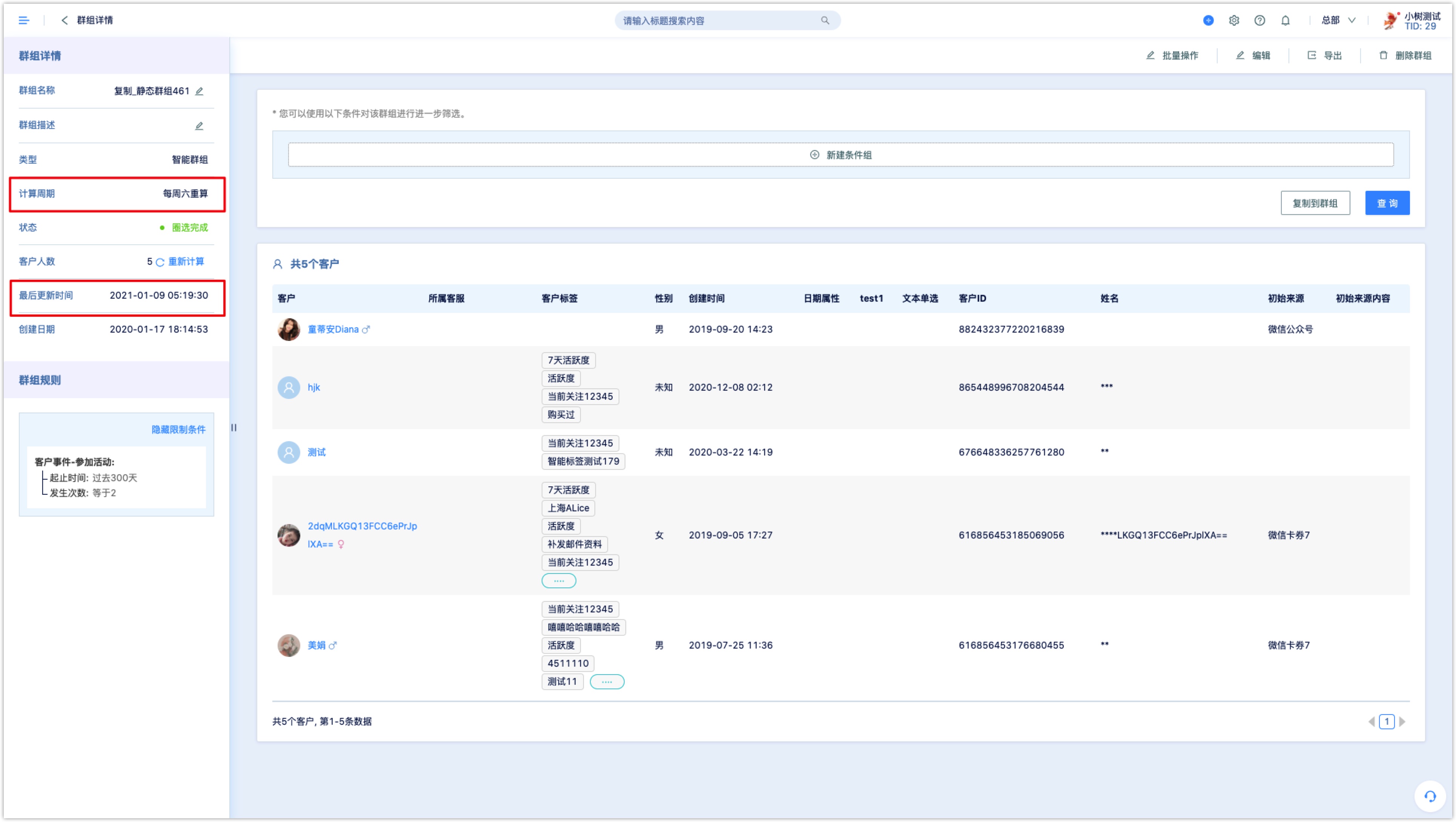Open customer 2dqMLKGQ13FCC6ePrJp link
This screenshot has height=822, width=1456.
click(x=362, y=535)
